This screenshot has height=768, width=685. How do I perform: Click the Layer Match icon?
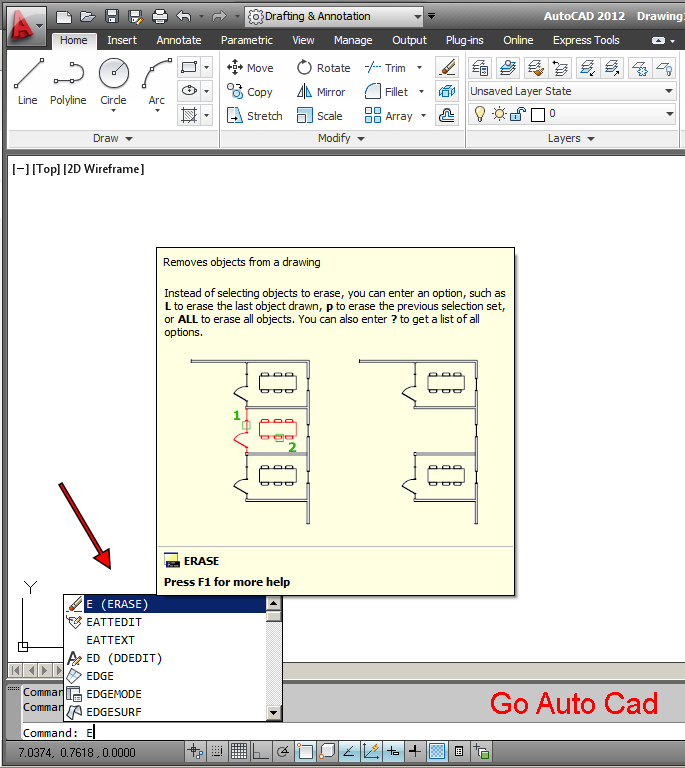pyautogui.click(x=536, y=68)
